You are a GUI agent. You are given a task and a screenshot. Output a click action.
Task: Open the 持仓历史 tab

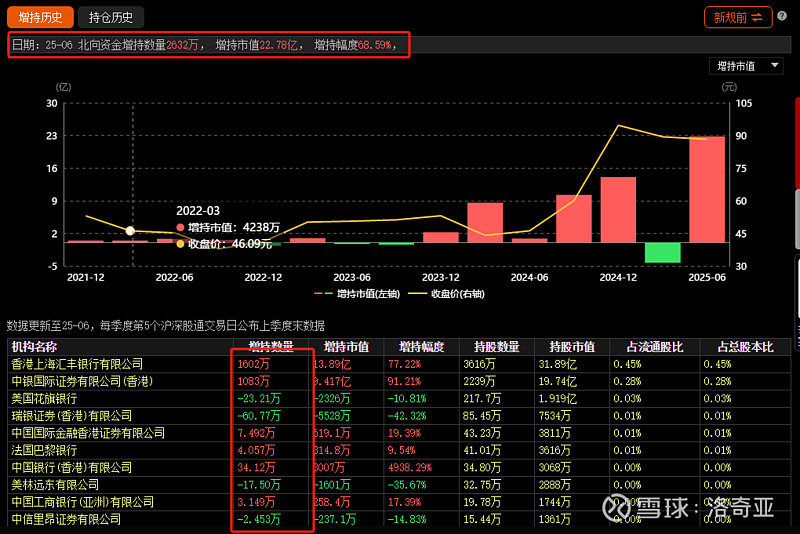pos(111,17)
